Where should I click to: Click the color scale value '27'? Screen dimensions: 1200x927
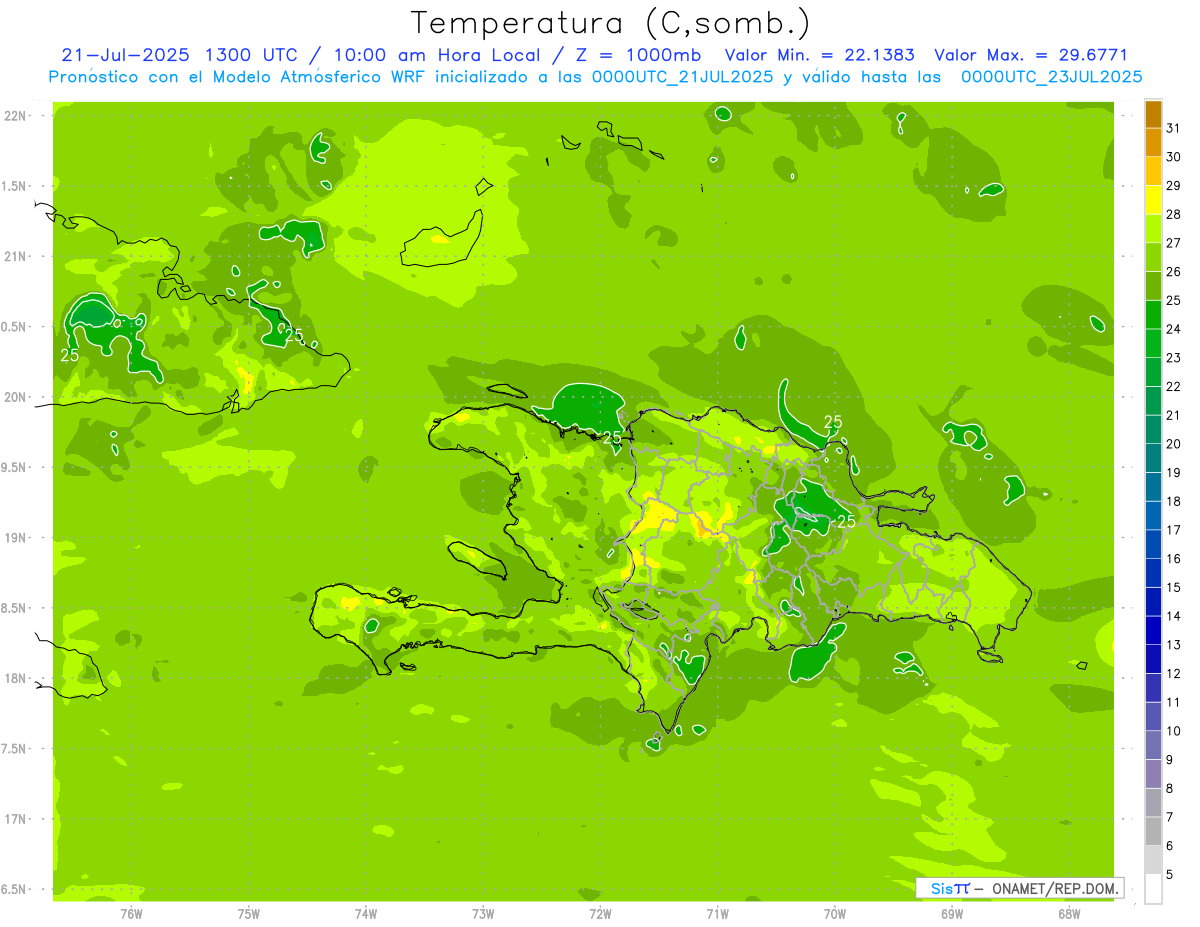click(x=1174, y=243)
